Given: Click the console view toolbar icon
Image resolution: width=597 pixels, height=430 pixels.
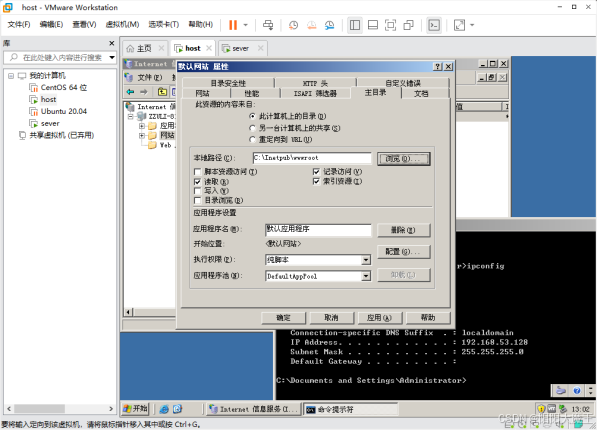Looking at the screenshot, I should point(434,25).
